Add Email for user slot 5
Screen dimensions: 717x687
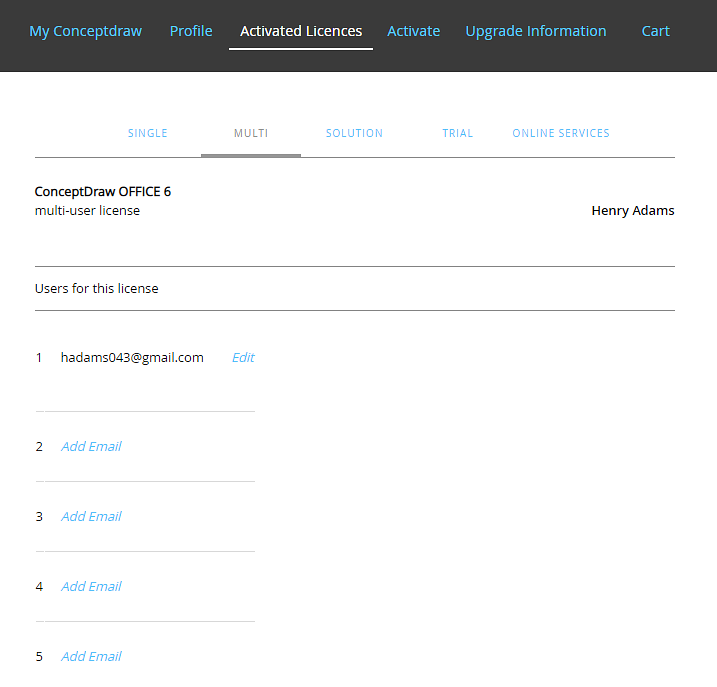(91, 656)
